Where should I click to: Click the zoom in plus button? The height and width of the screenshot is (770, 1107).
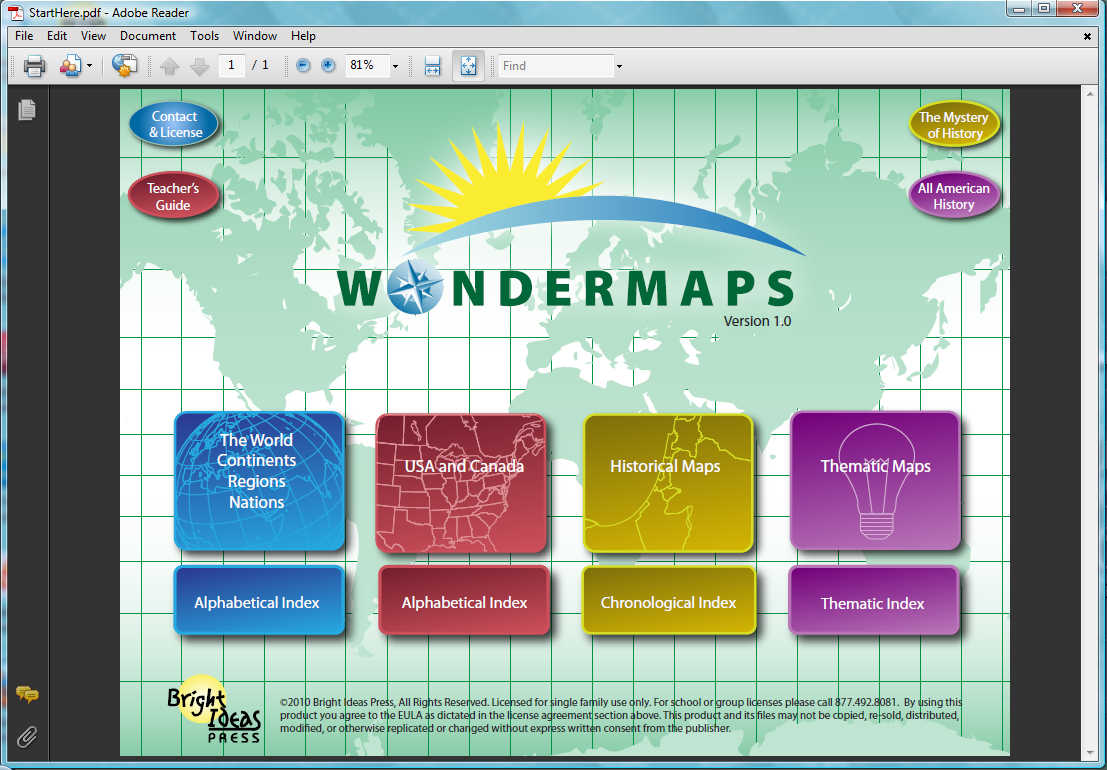coord(328,66)
